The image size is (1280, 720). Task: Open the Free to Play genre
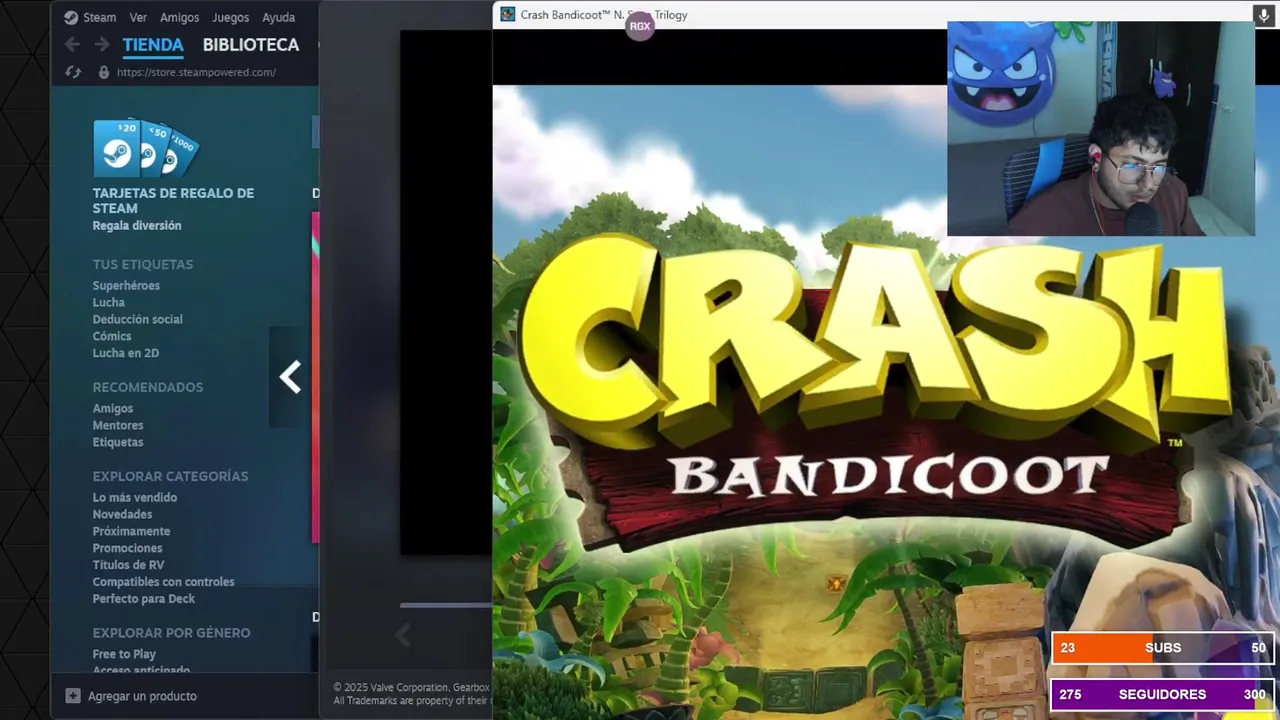(124, 654)
